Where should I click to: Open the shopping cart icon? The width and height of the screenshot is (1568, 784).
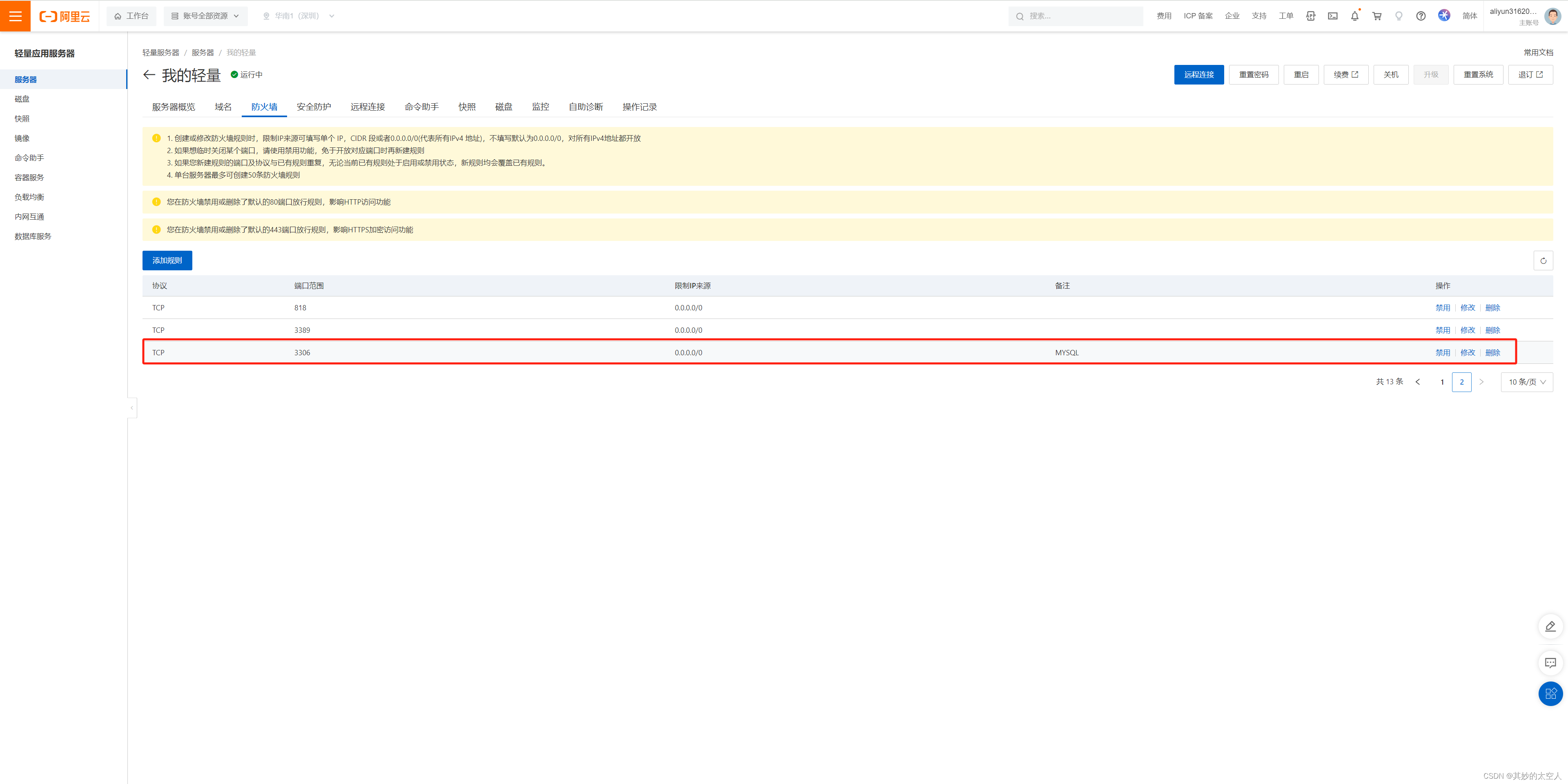click(1376, 16)
